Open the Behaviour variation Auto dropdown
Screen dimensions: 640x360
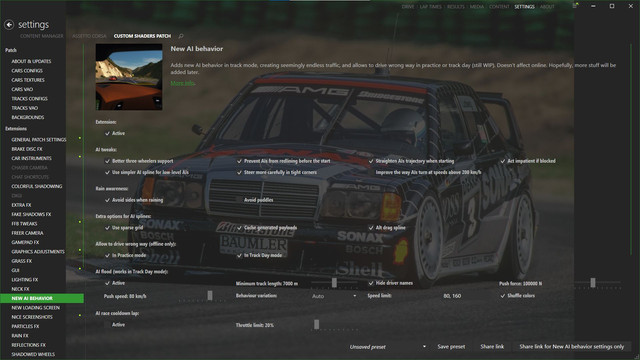coord(334,296)
